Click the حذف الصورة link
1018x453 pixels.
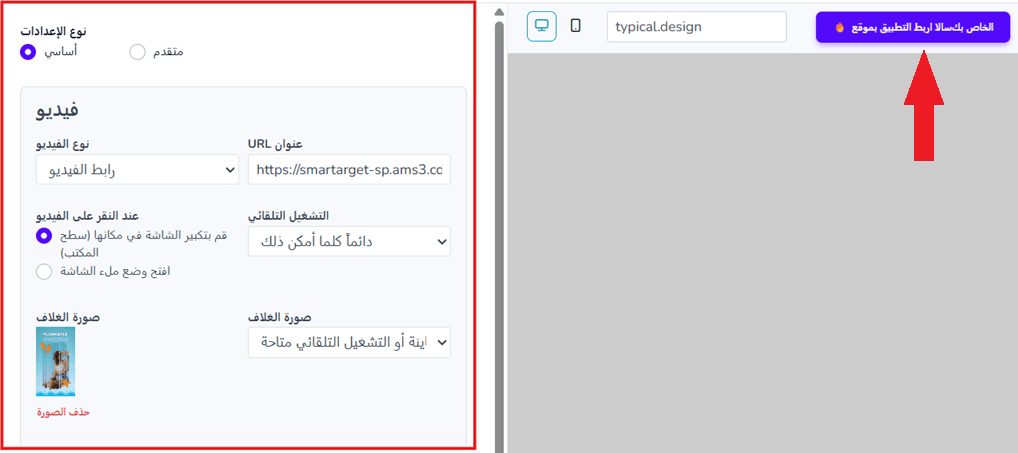tap(62, 413)
